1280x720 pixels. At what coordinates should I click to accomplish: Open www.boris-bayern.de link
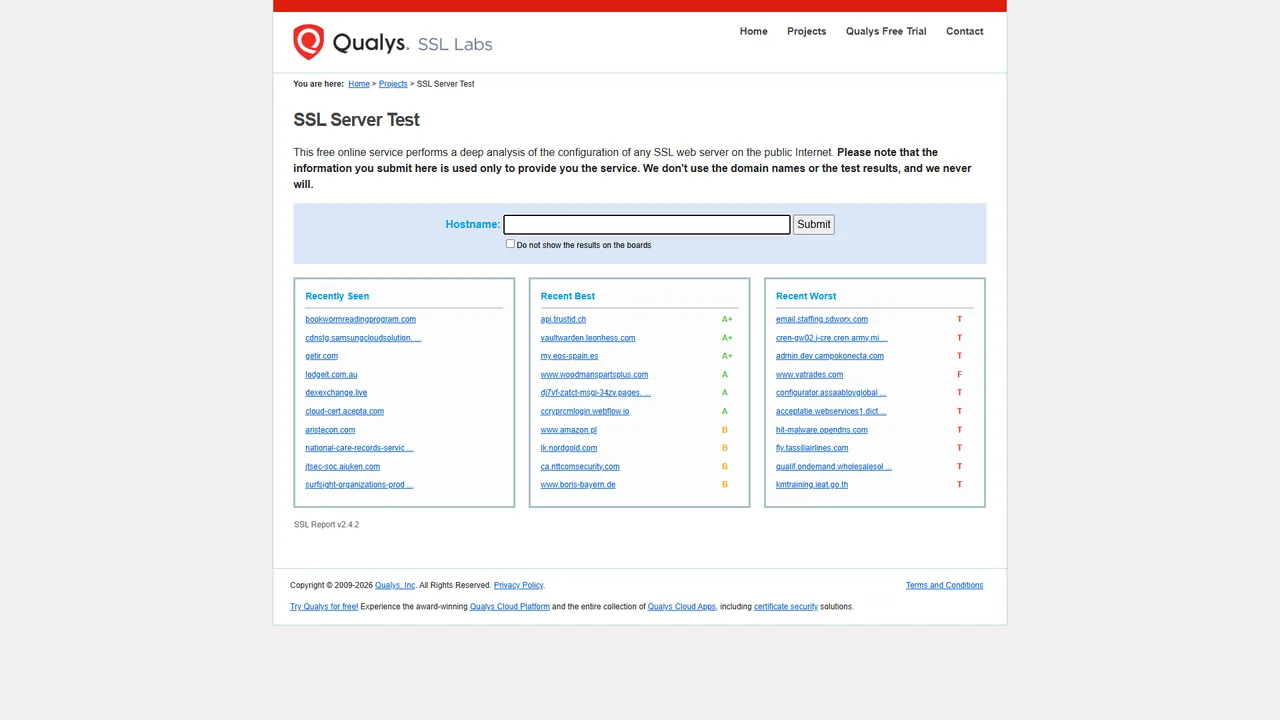tap(577, 485)
